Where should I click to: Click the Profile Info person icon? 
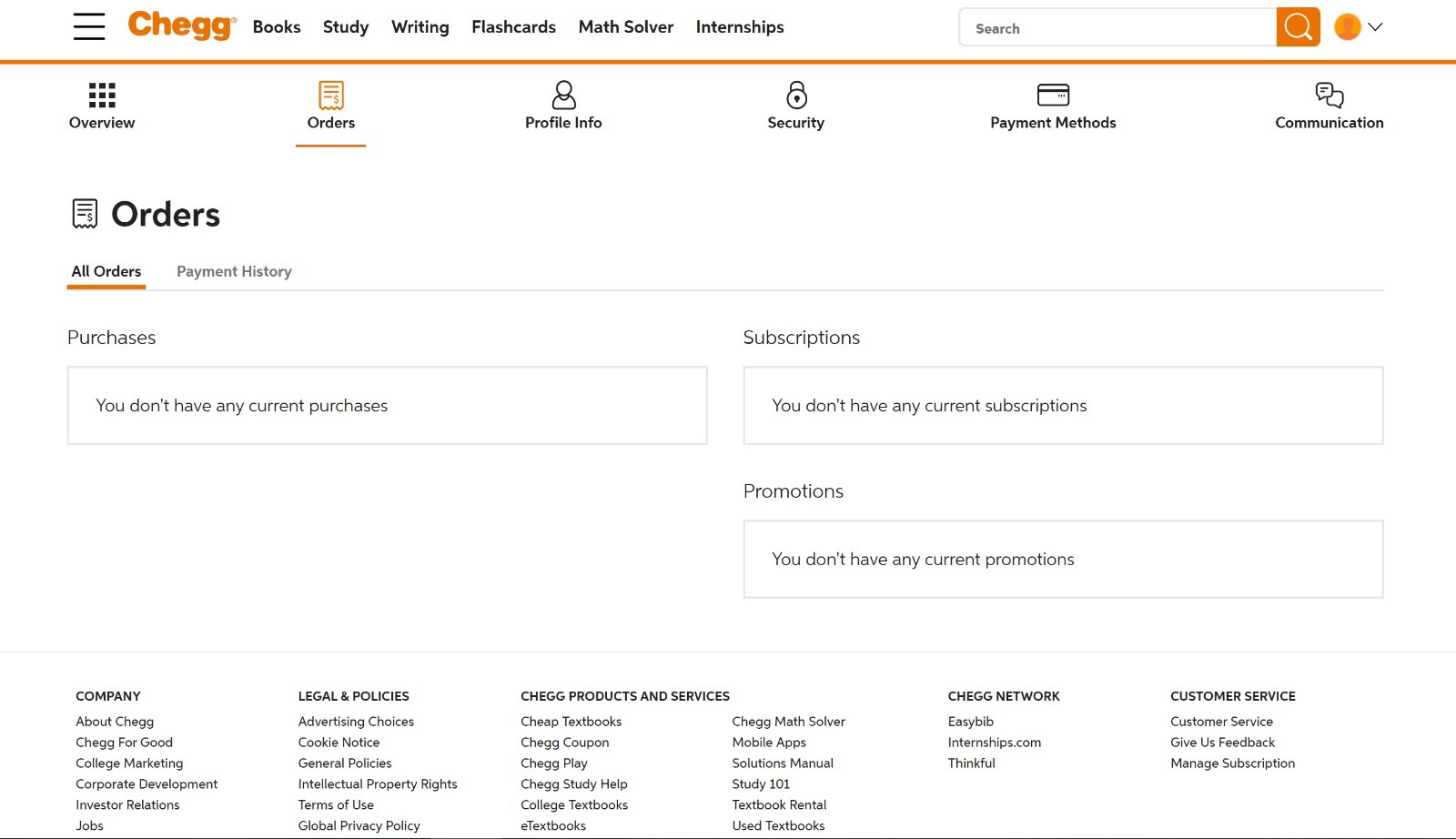click(563, 95)
